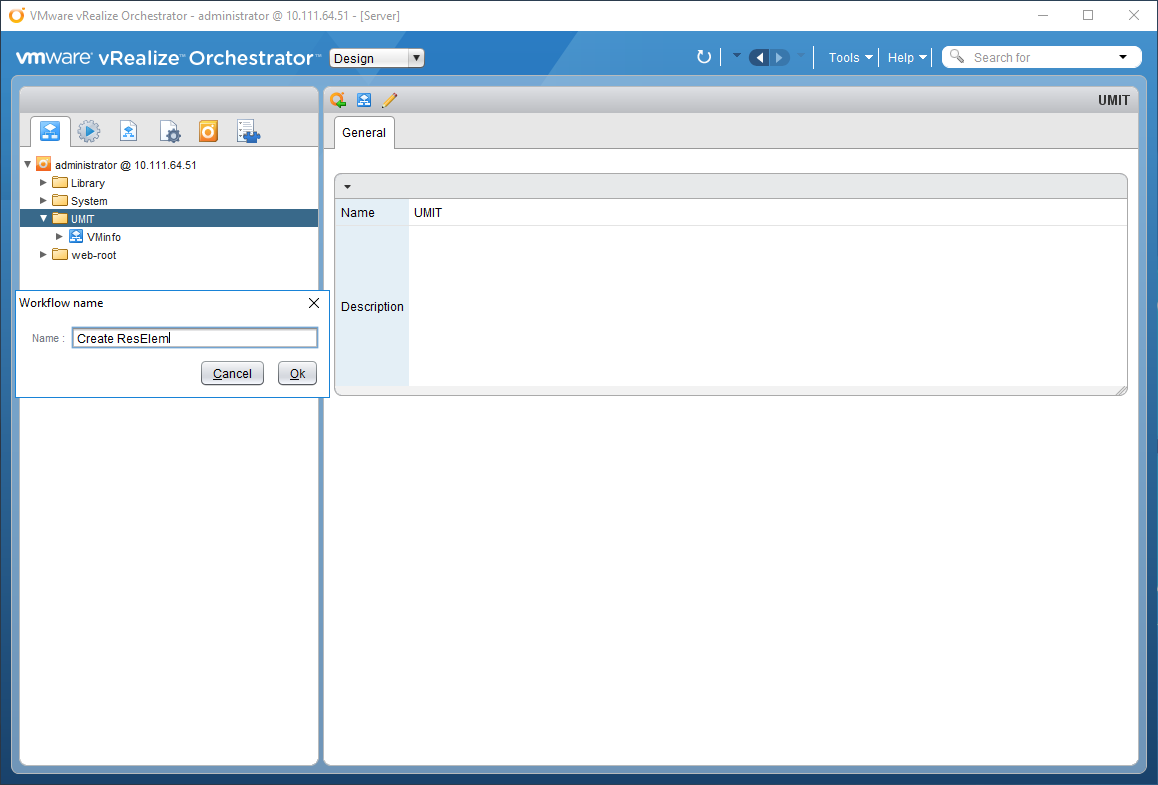Image resolution: width=1158 pixels, height=785 pixels.
Task: Expand the Library folder
Action: tap(43, 183)
